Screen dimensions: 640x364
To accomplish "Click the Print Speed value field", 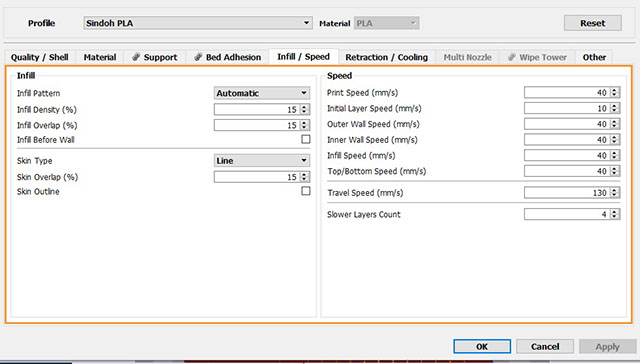I will (x=567, y=93).
